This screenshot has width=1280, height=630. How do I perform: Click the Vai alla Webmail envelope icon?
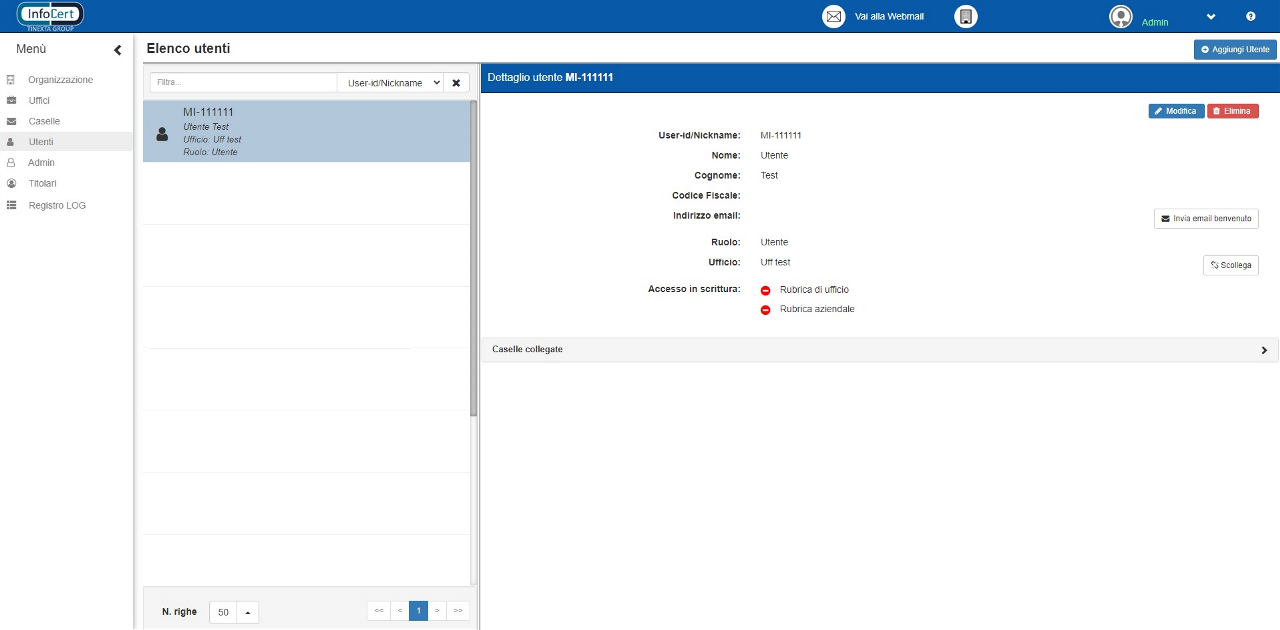833,17
